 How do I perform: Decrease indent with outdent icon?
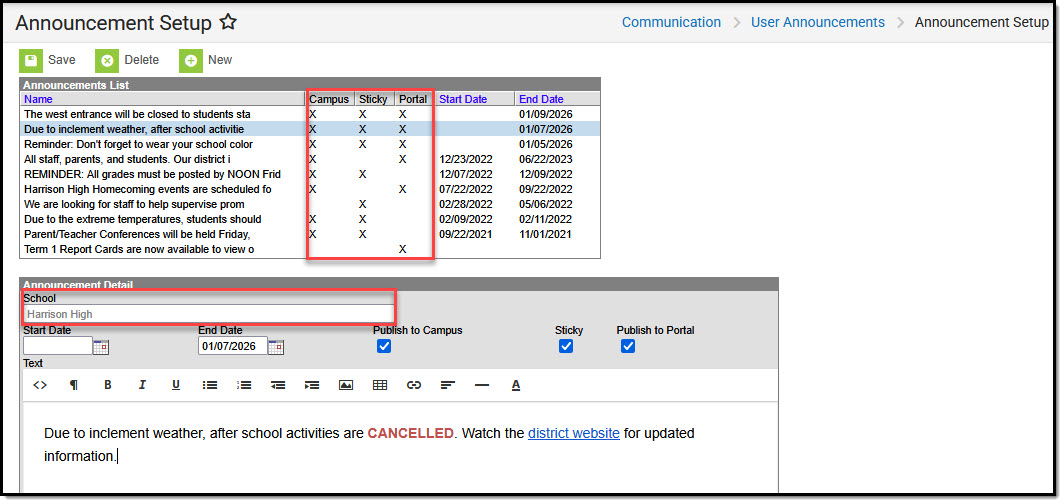pos(278,385)
